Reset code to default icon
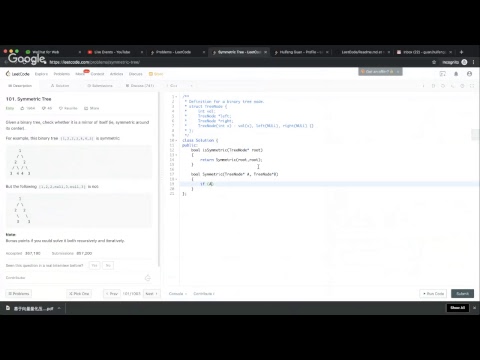The height and width of the screenshot is (360, 480). 443,86
